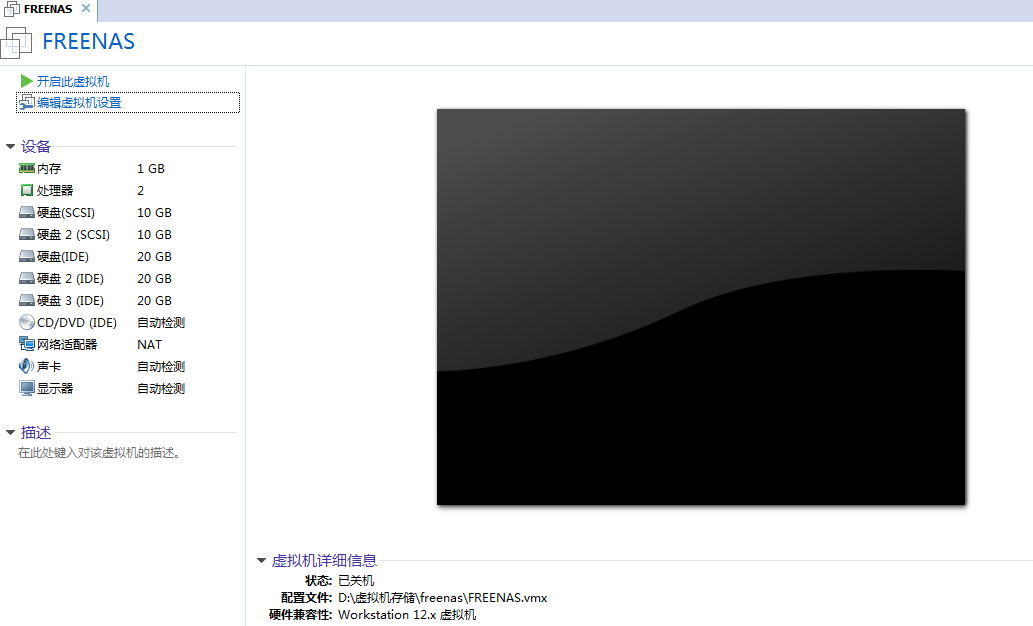Click the 硬盘(IDE) disk icon
Viewport: 1033px width, 626px height.
coord(27,256)
